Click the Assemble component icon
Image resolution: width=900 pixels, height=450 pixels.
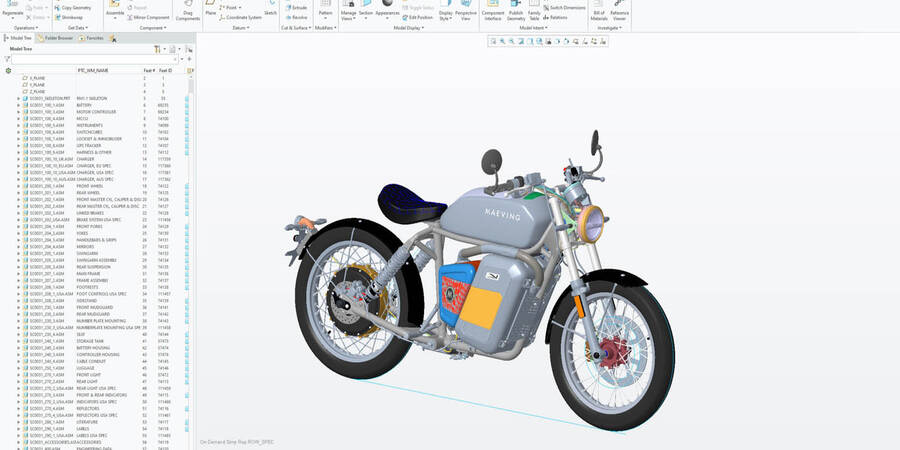(116, 10)
